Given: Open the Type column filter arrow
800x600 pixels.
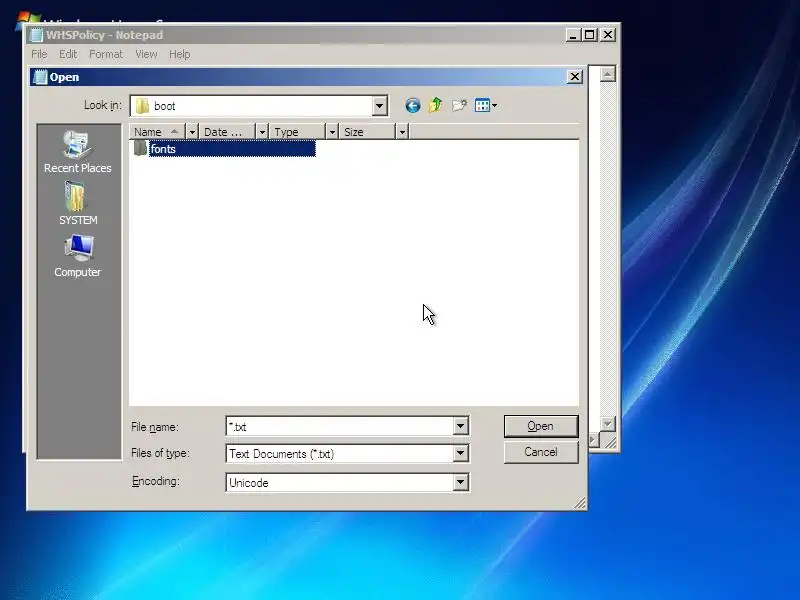Looking at the screenshot, I should click(332, 132).
